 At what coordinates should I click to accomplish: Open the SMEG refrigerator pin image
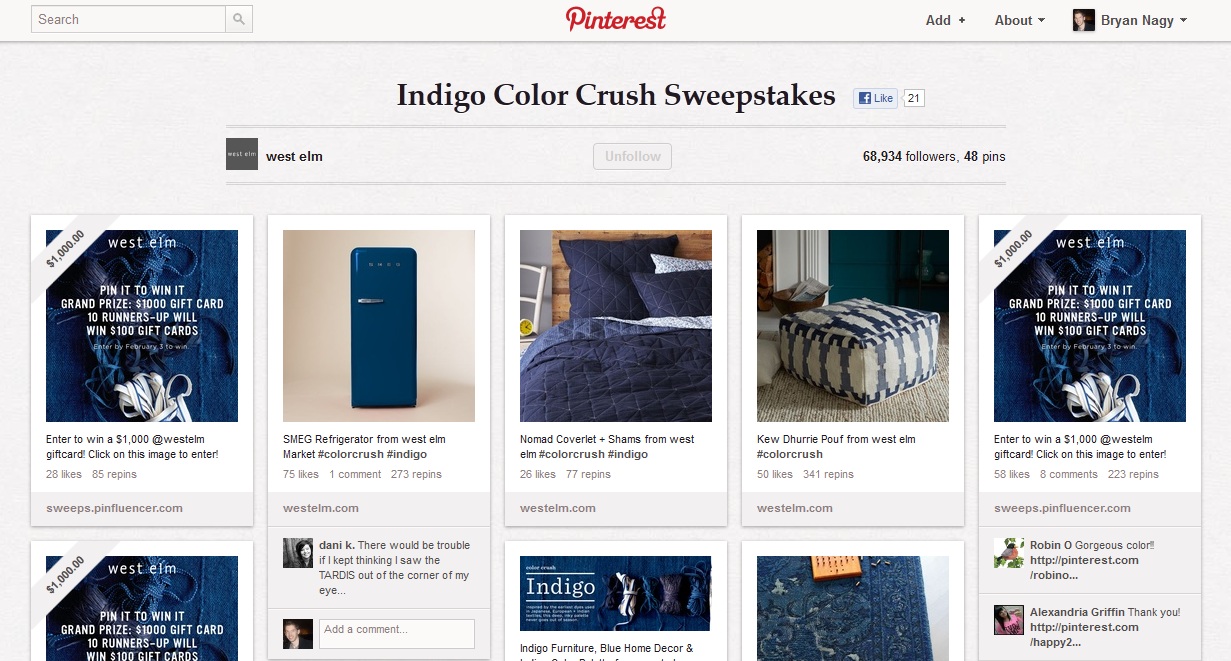(379, 326)
